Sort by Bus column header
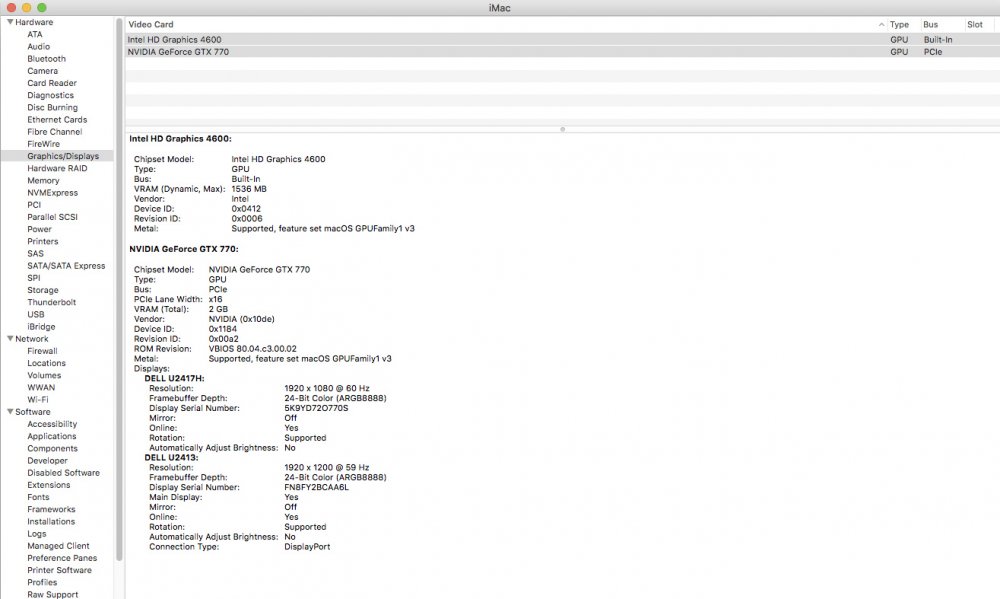Screen dimensions: 1000x599 930,24
